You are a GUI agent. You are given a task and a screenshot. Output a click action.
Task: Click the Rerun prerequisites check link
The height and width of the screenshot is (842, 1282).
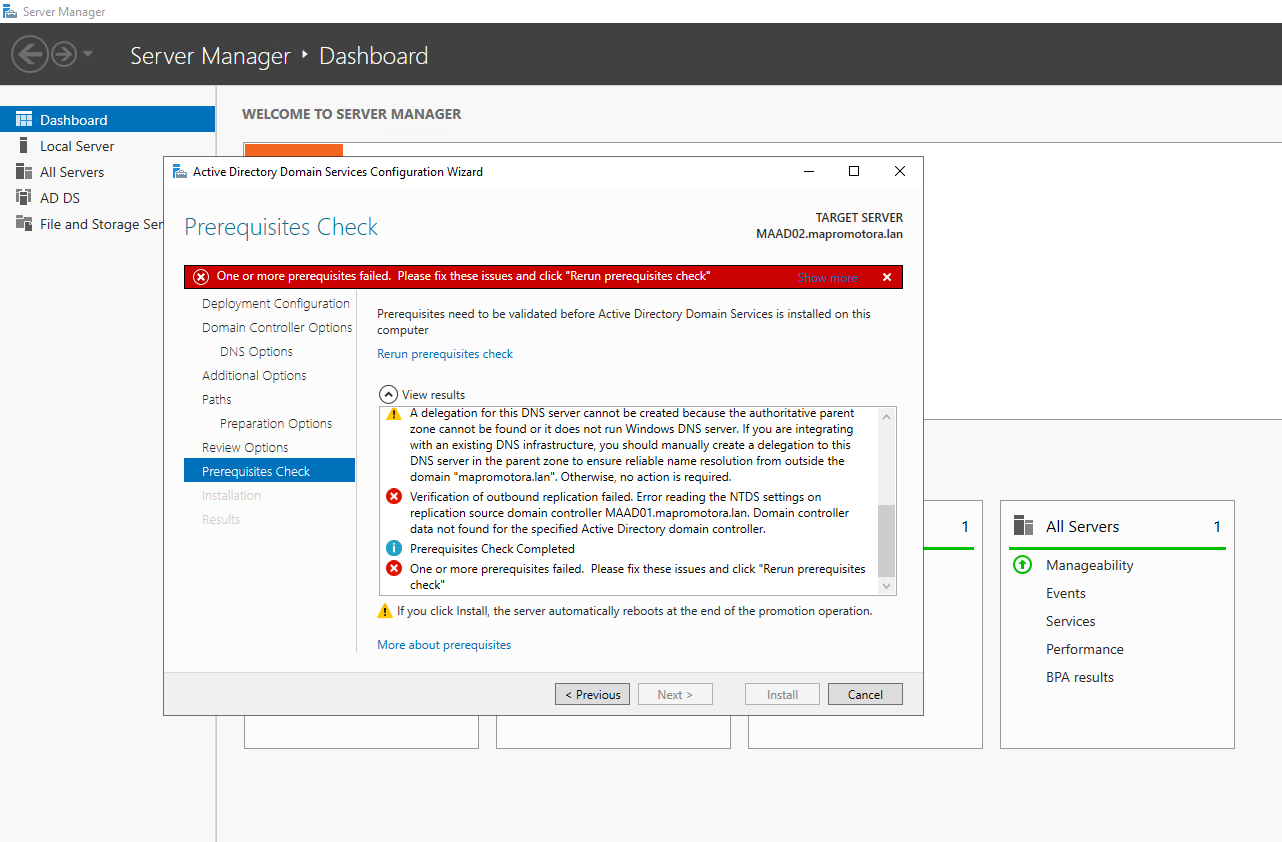pyautogui.click(x=445, y=354)
